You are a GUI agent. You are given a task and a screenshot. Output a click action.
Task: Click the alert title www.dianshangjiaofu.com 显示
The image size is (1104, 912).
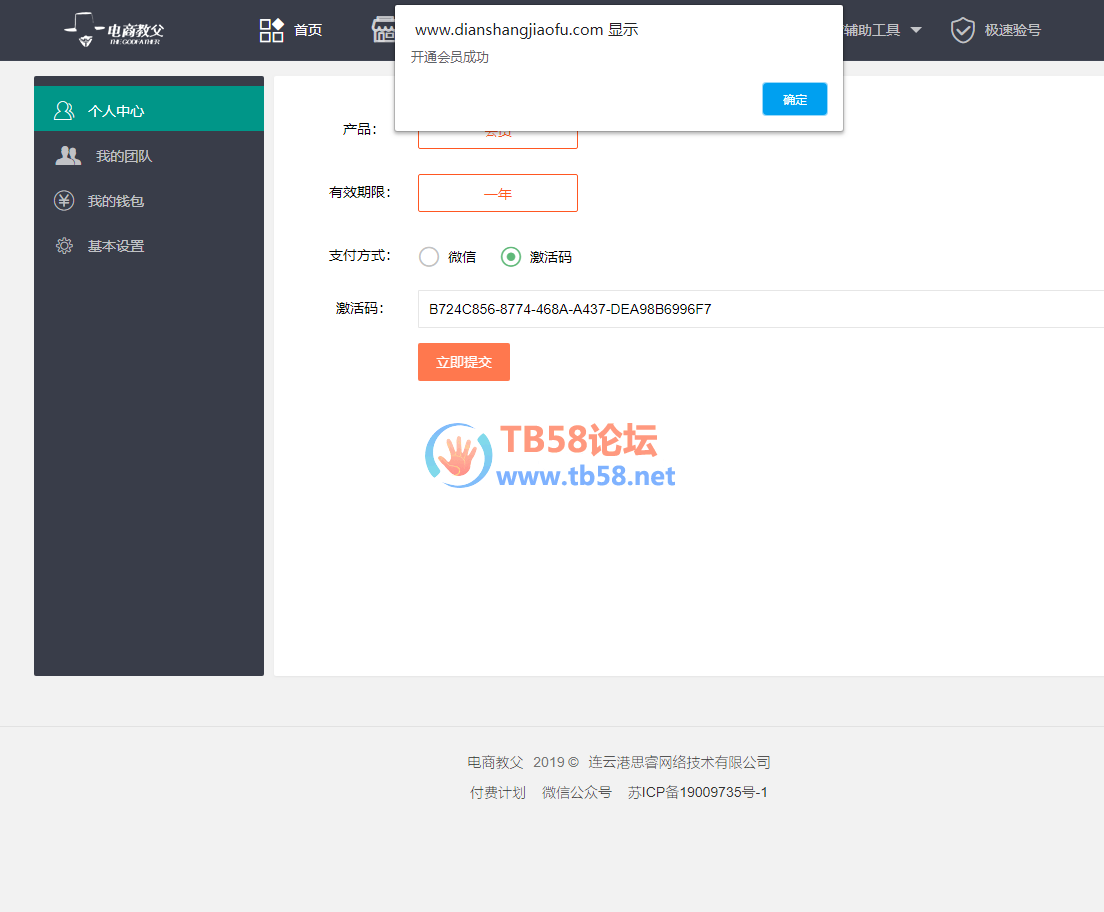[527, 30]
